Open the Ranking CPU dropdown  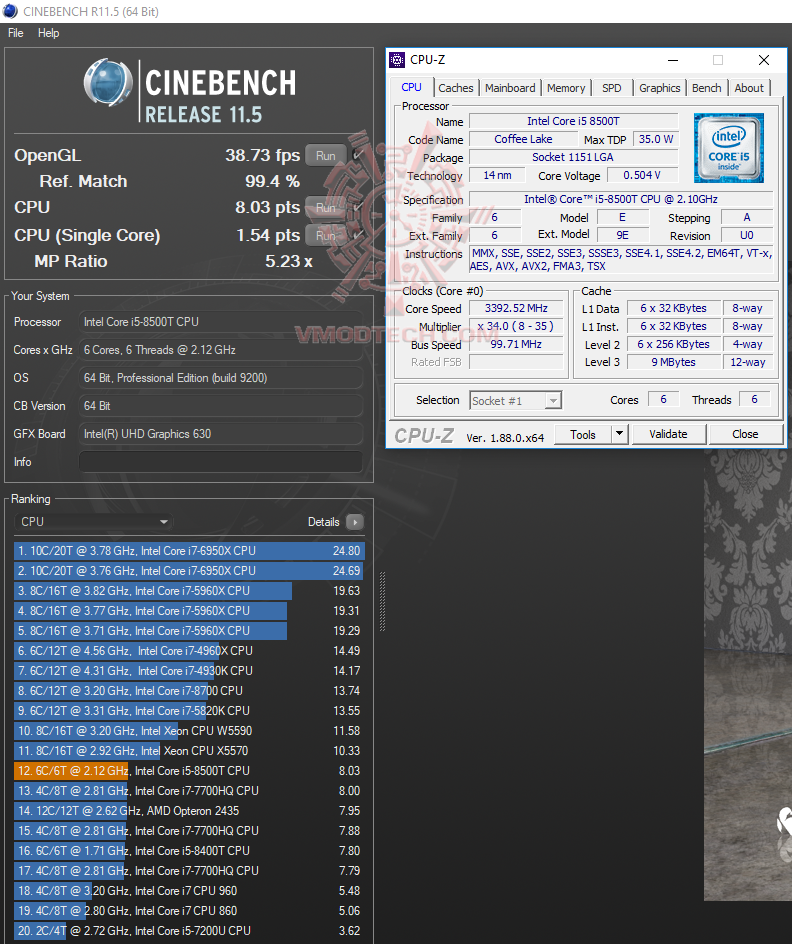[x=93, y=522]
